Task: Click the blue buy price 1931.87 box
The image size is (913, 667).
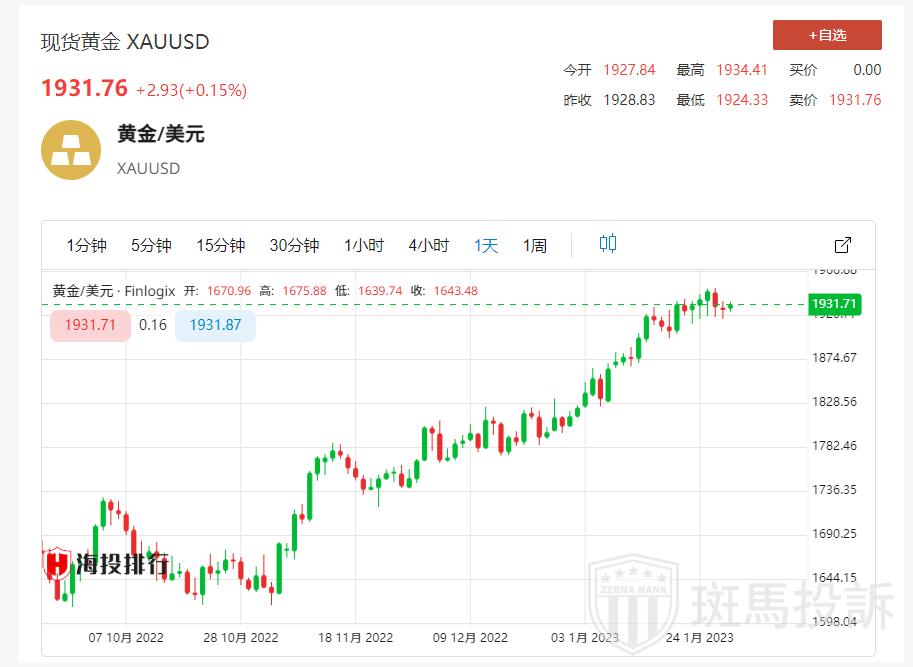Action: (215, 325)
